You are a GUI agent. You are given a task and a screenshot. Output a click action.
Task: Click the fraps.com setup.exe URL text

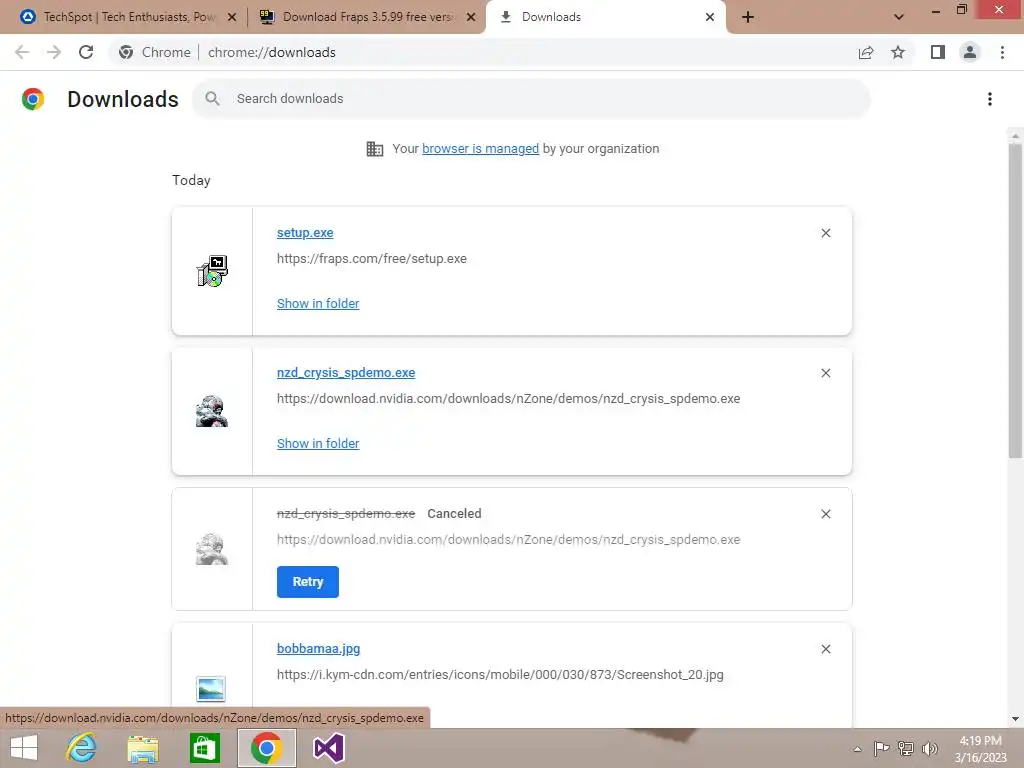372,259
